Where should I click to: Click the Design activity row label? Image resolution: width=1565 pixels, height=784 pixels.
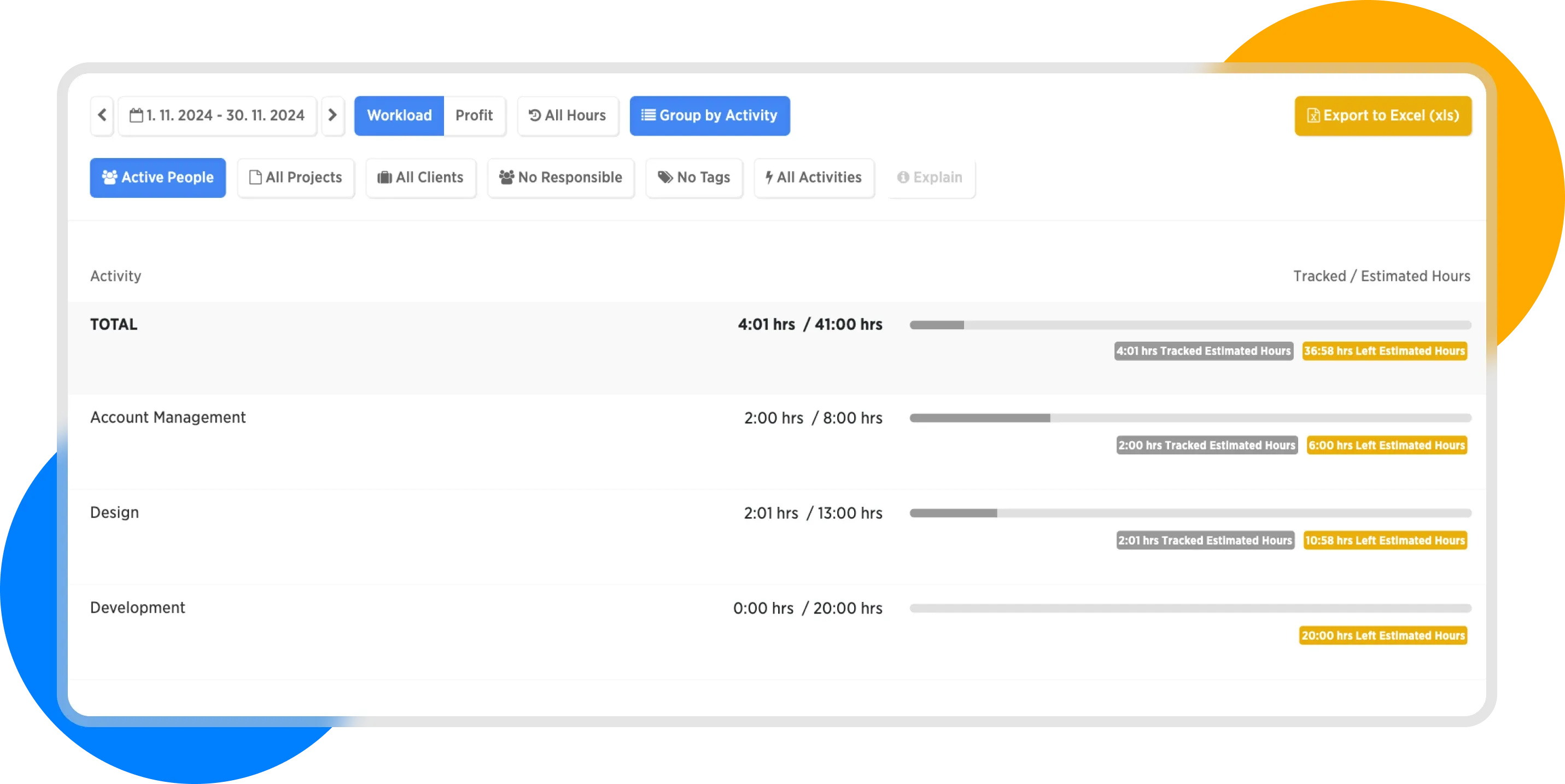(114, 512)
